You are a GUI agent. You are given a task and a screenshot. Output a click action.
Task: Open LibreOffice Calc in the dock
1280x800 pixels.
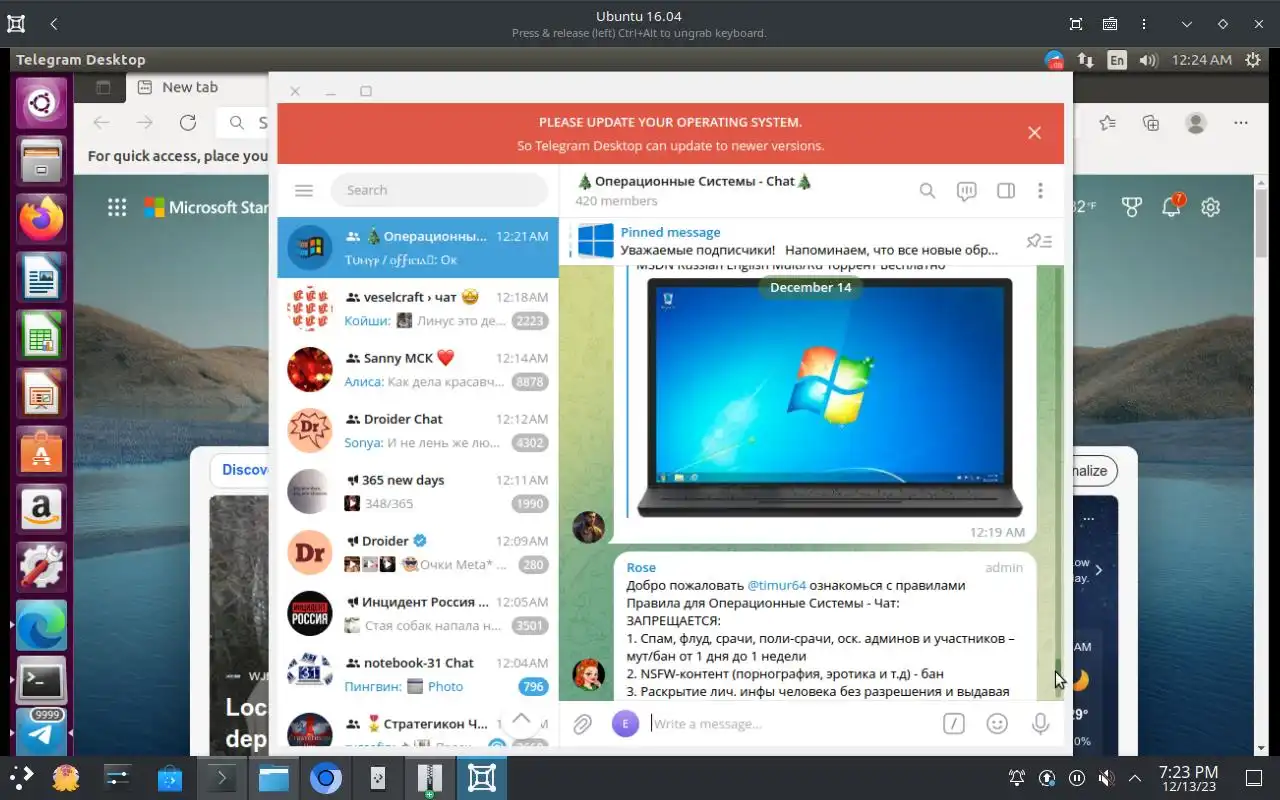41,335
